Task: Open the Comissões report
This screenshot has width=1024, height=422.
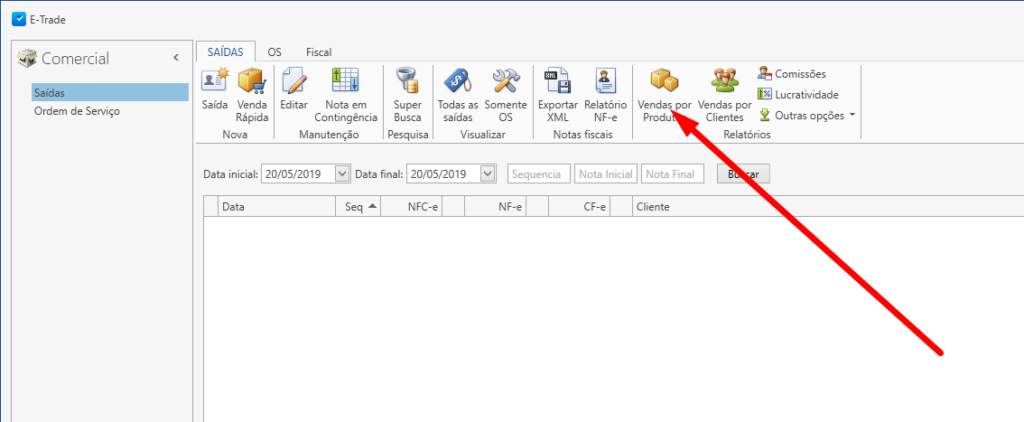Action: (x=792, y=73)
